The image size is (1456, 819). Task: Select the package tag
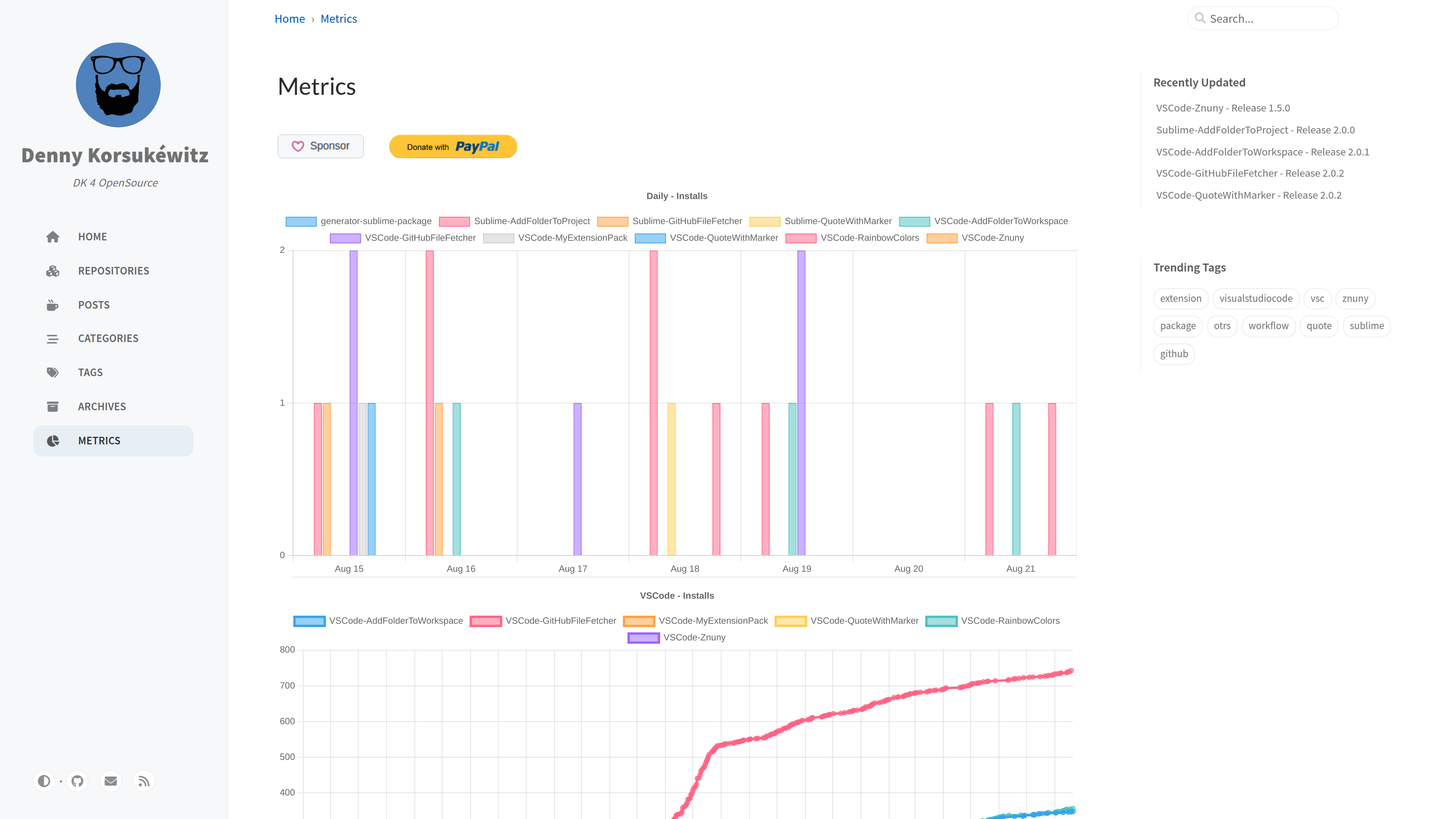click(x=1178, y=326)
